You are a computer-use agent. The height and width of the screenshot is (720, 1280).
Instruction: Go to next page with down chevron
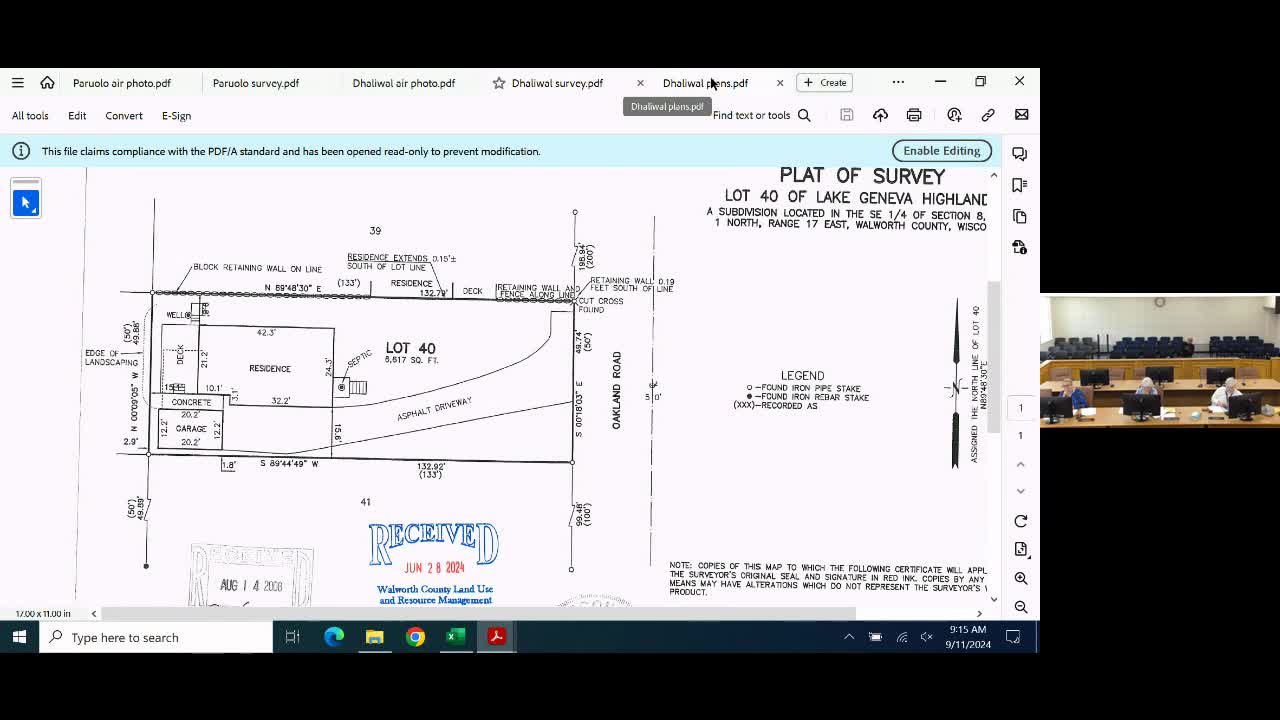coord(1021,491)
